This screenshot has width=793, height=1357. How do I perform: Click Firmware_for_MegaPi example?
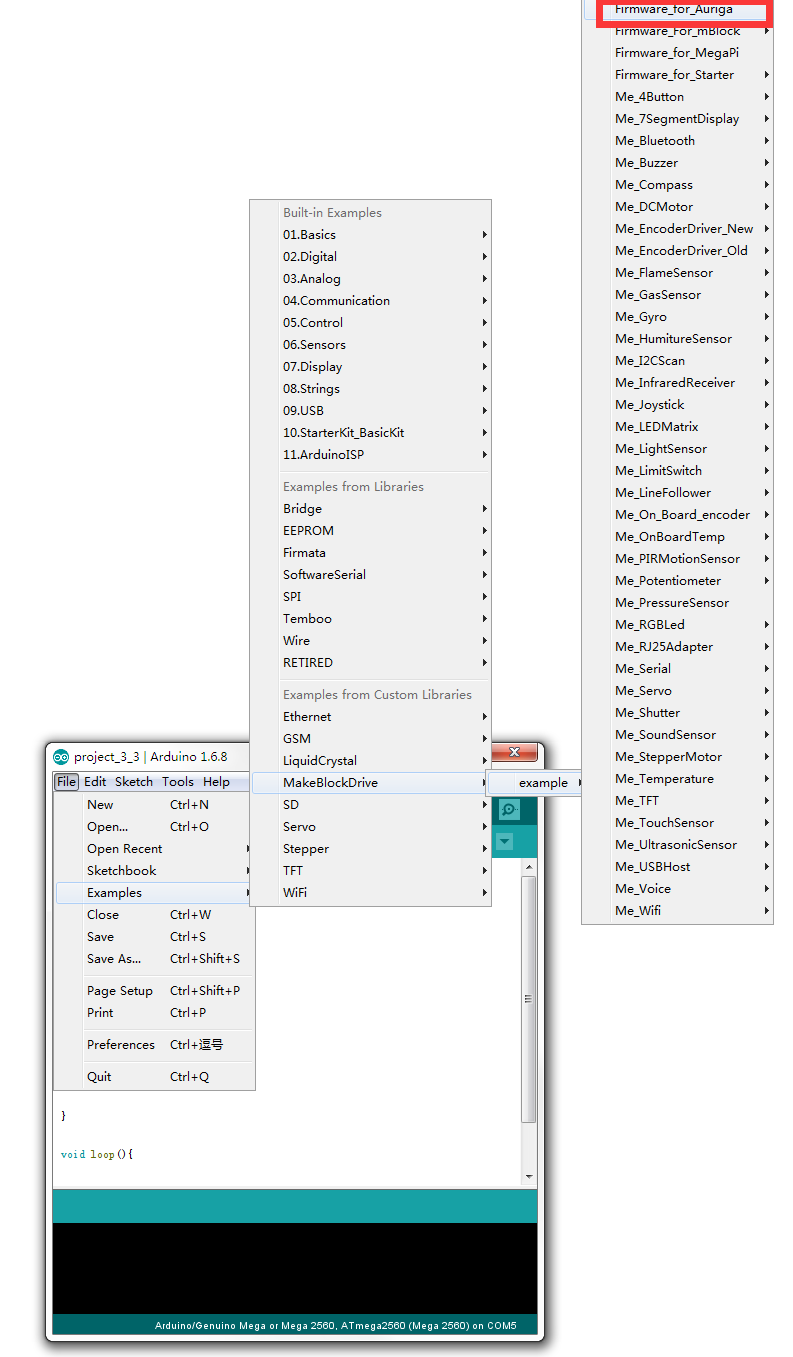pyautogui.click(x=677, y=53)
